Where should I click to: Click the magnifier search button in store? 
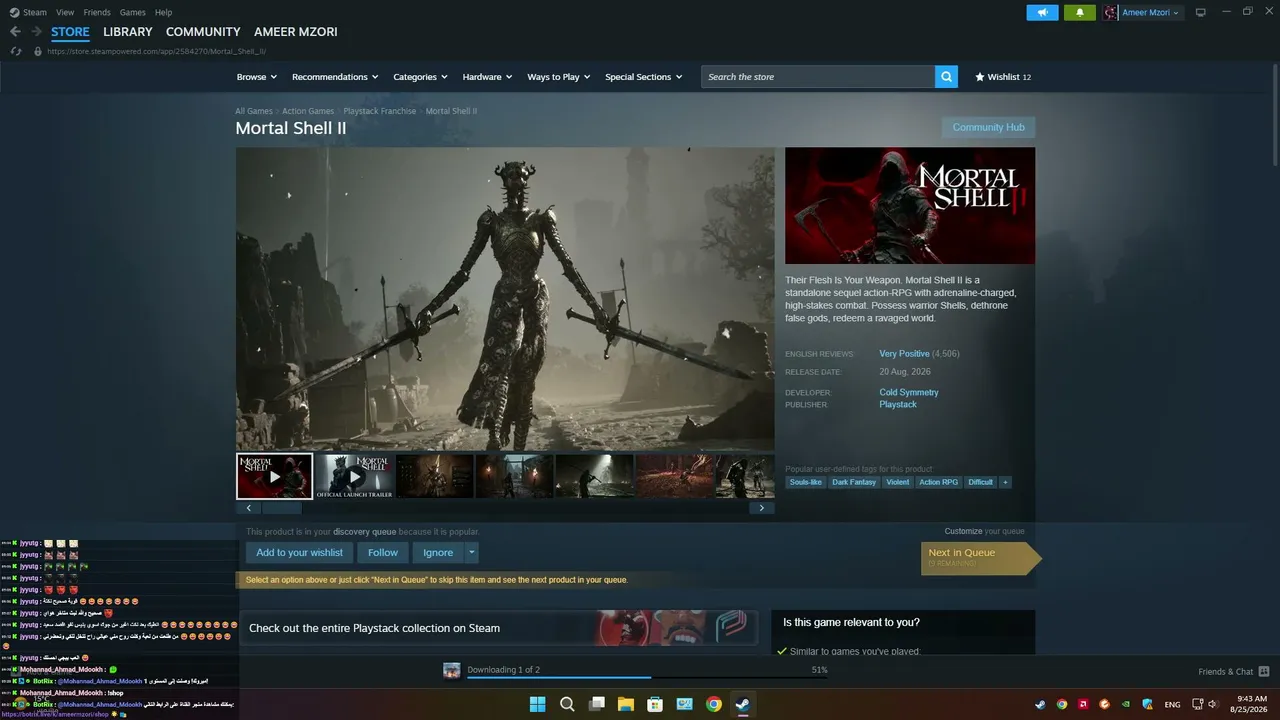[946, 77]
